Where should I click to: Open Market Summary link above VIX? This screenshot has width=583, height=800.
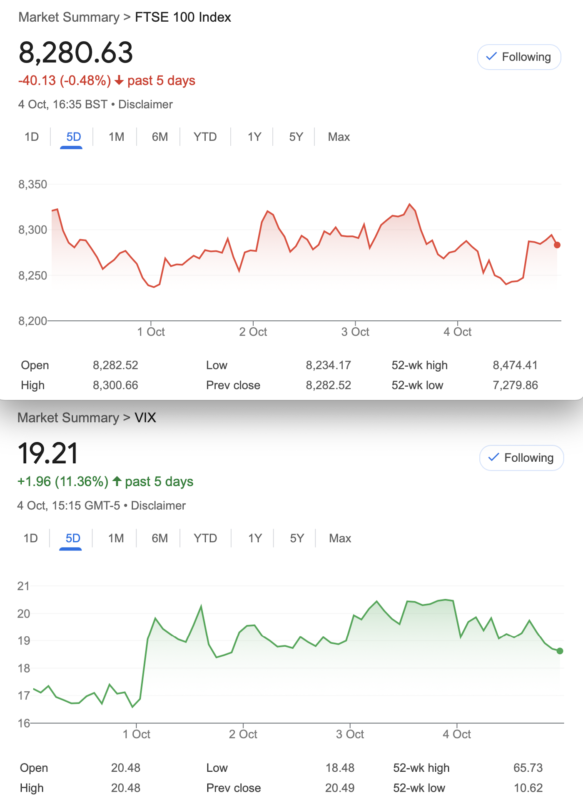(68, 418)
